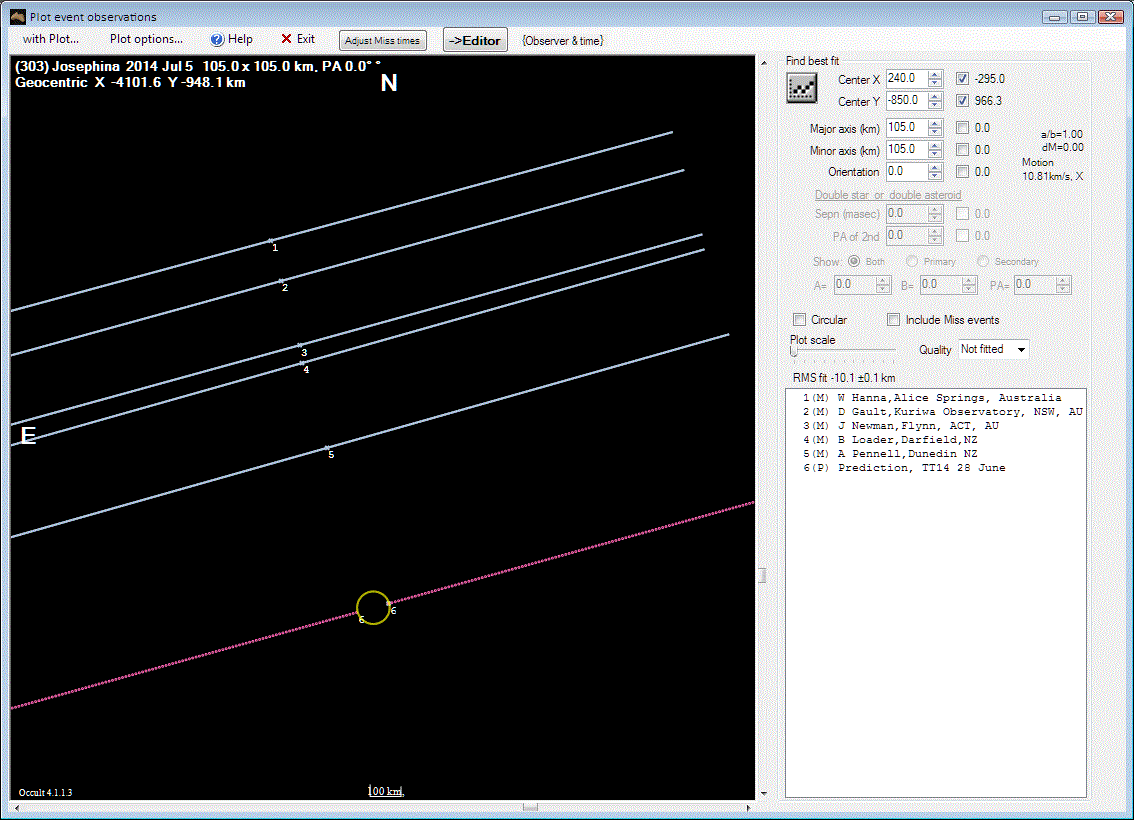
Task: Increase Orientation with the up arrow
Action: (935, 167)
